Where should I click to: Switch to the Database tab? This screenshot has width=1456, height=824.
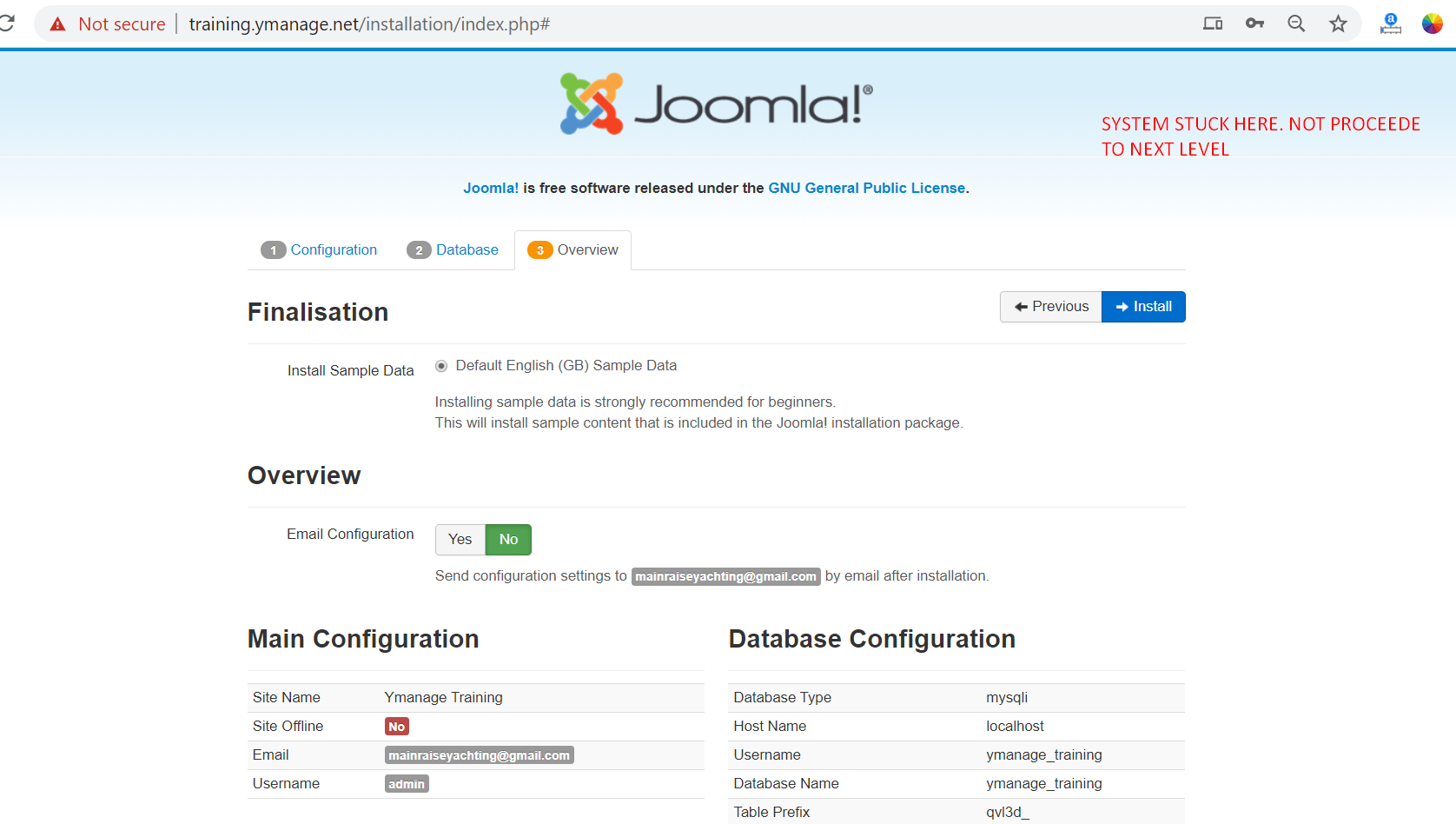click(x=453, y=250)
